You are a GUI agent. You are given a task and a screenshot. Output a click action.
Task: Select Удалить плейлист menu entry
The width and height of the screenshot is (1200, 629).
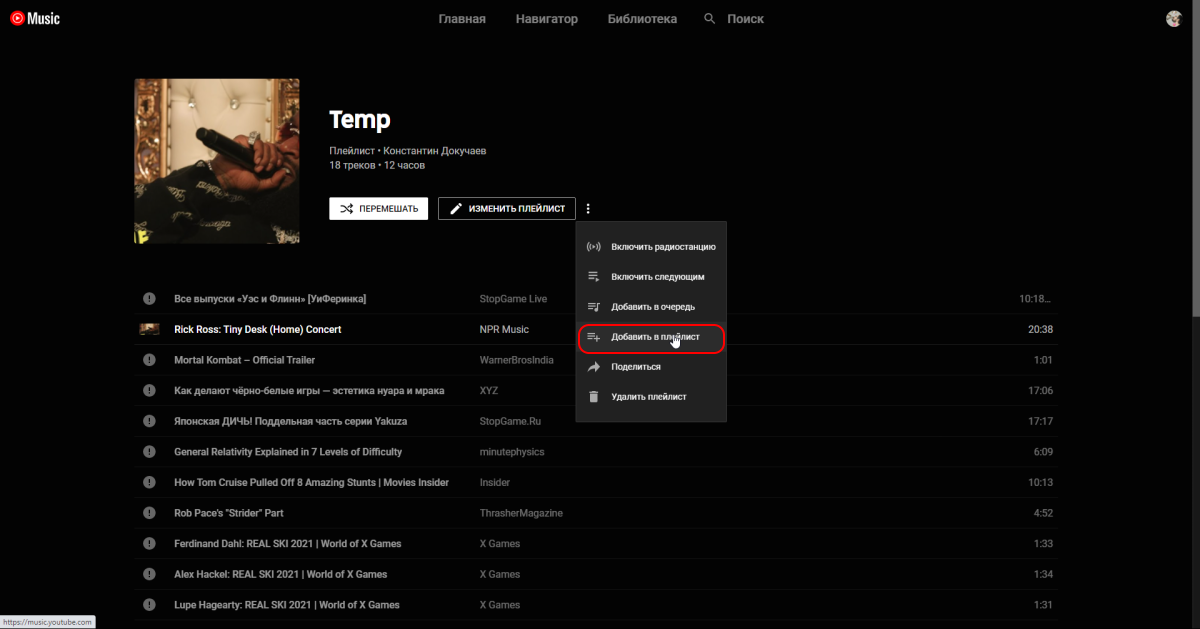(x=651, y=397)
